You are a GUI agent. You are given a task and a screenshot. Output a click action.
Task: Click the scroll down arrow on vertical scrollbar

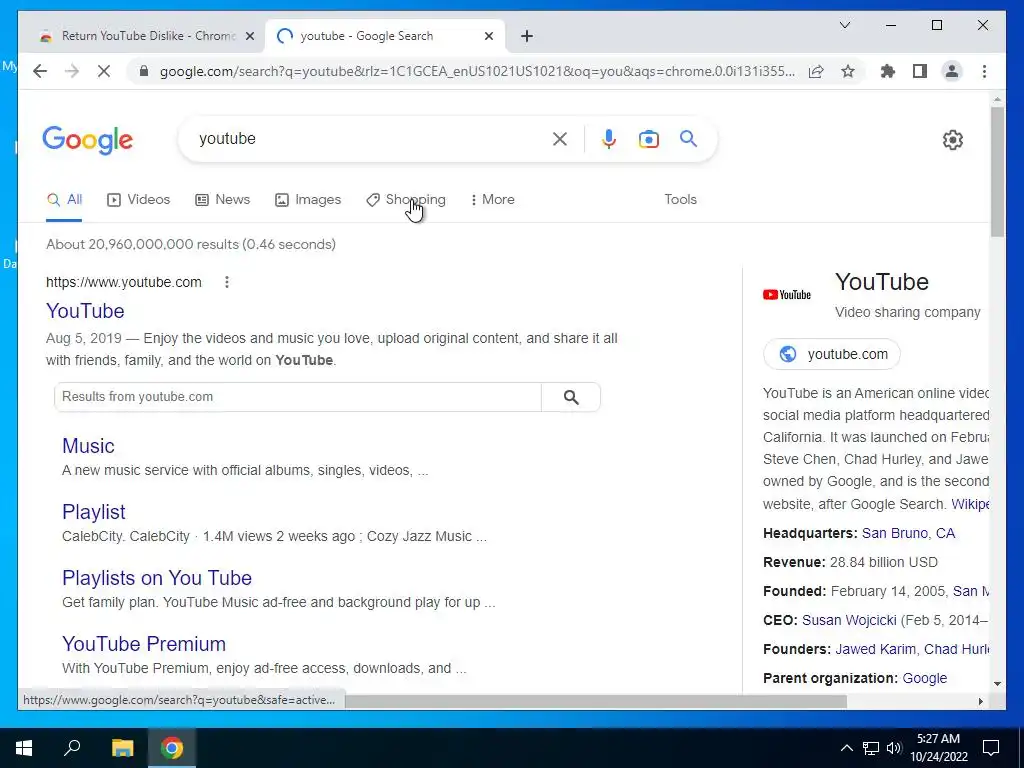pyautogui.click(x=997, y=684)
